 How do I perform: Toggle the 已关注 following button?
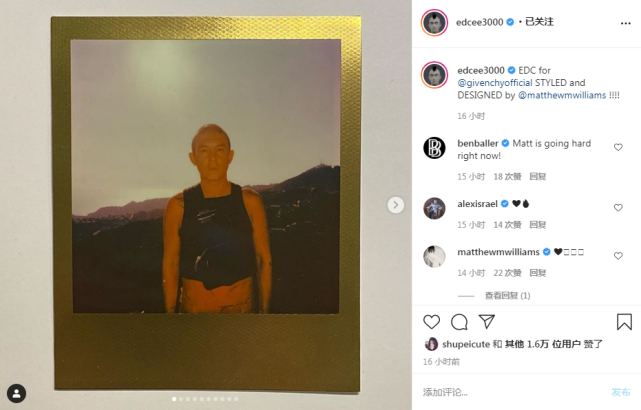pos(539,22)
